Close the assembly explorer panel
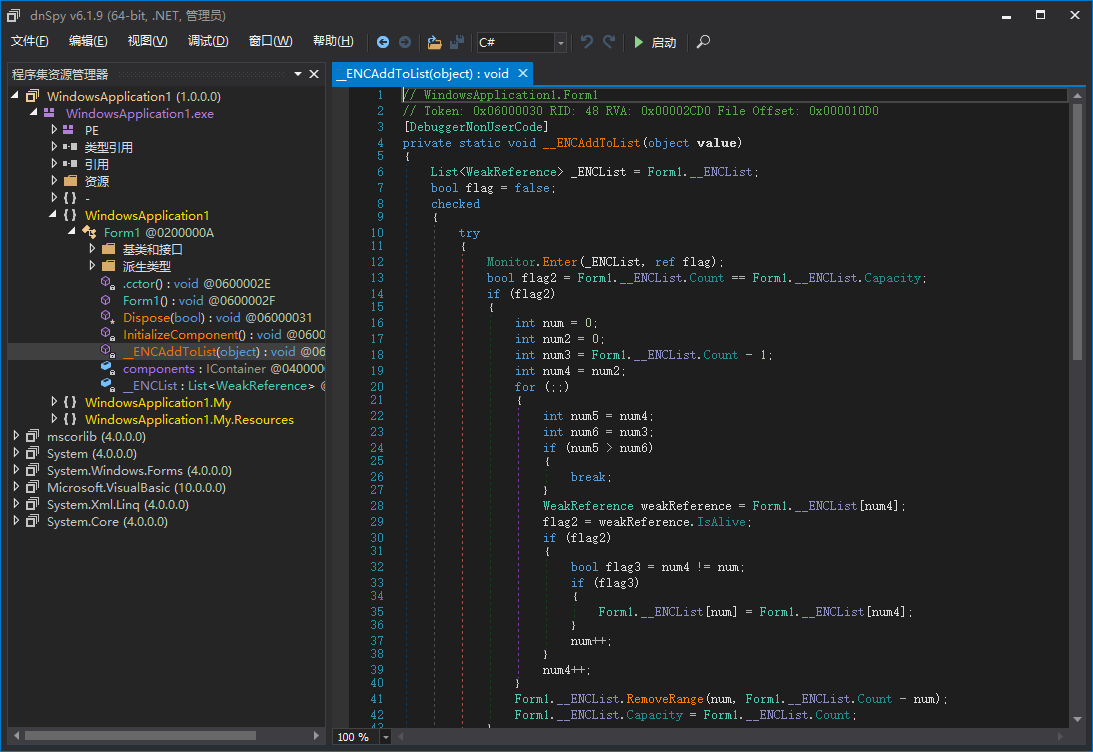1093x752 pixels. (x=314, y=74)
